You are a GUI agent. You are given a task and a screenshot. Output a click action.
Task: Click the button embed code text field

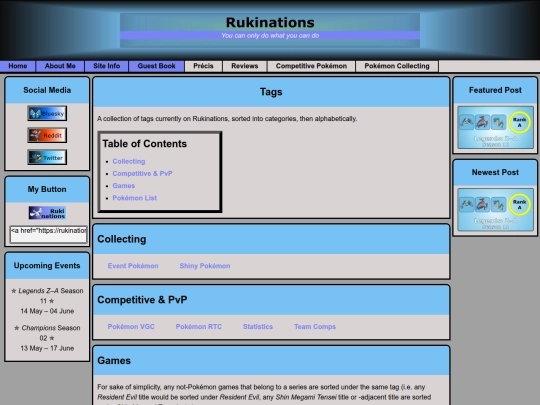tap(48, 234)
